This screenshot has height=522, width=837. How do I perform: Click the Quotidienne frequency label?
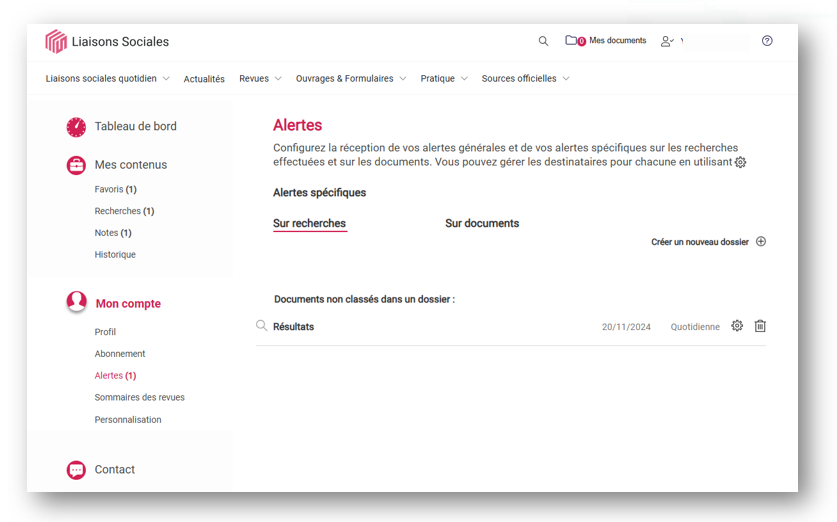point(695,327)
